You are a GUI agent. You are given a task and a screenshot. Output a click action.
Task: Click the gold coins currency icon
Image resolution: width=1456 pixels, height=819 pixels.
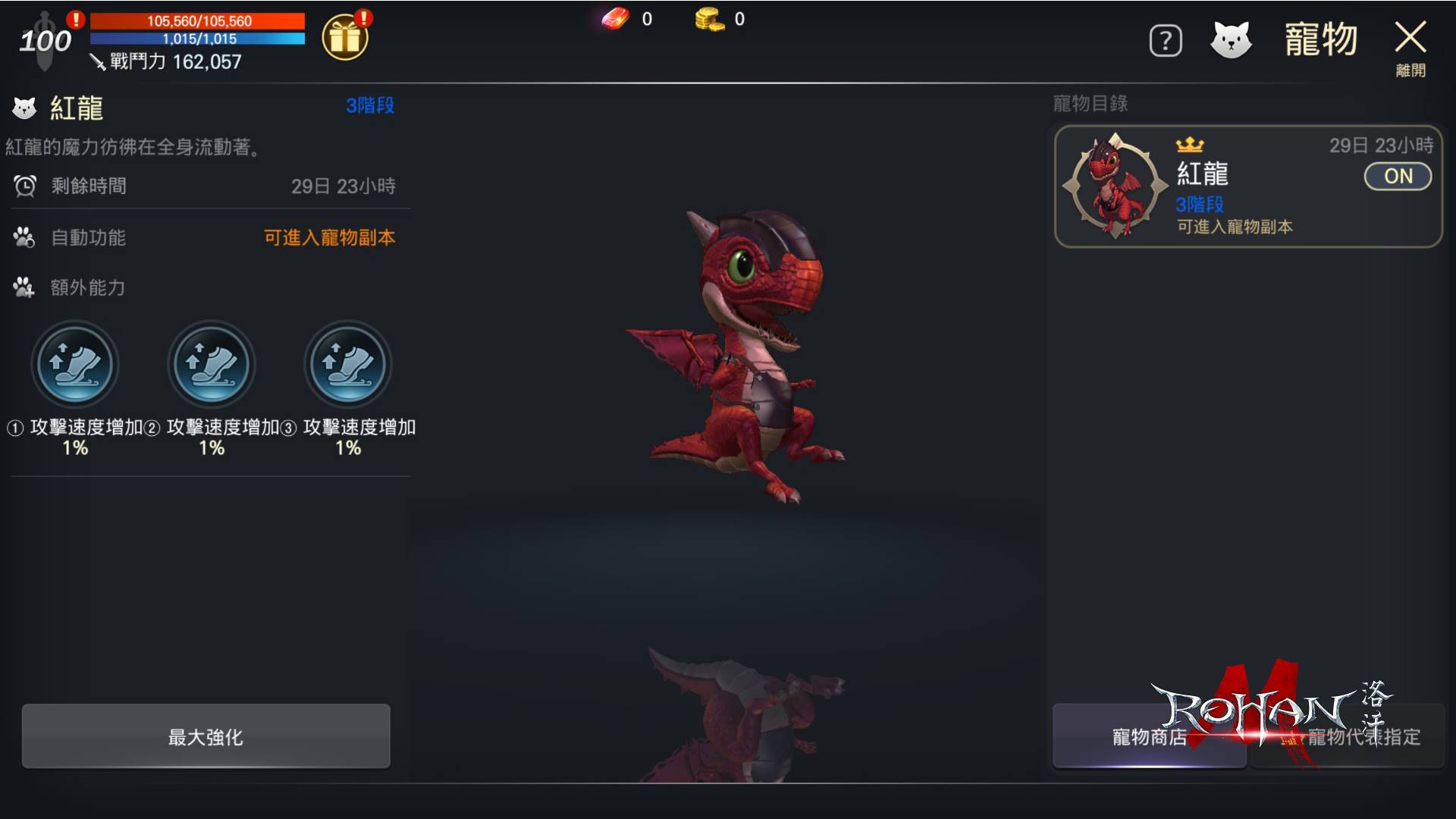(x=710, y=19)
